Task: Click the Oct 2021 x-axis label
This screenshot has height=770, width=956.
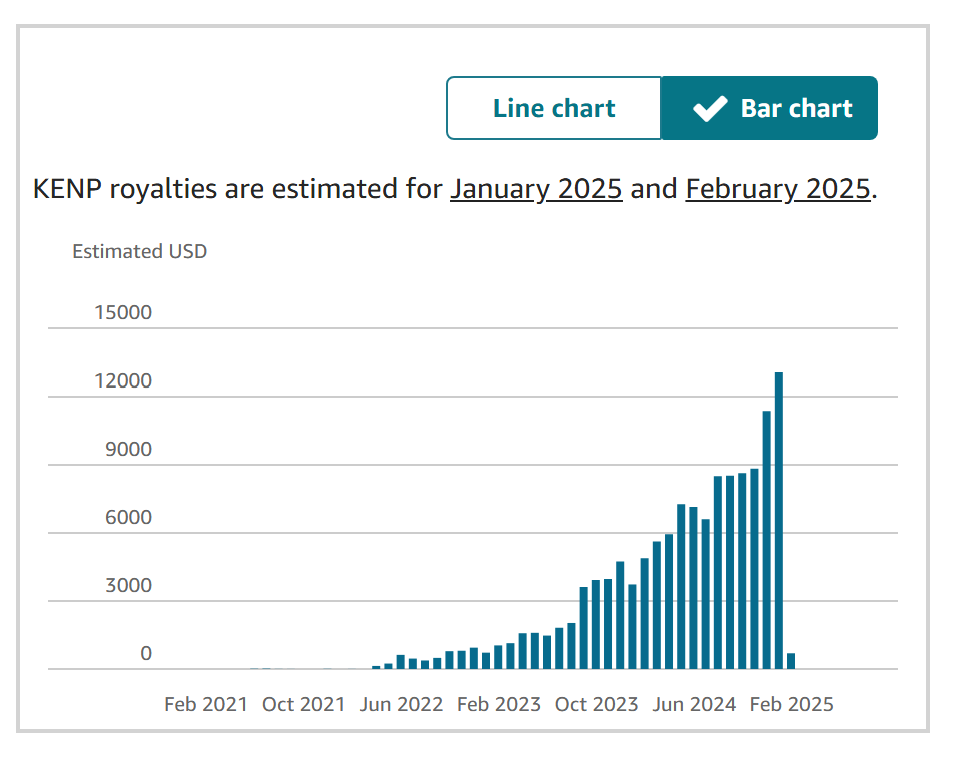Action: (304, 704)
